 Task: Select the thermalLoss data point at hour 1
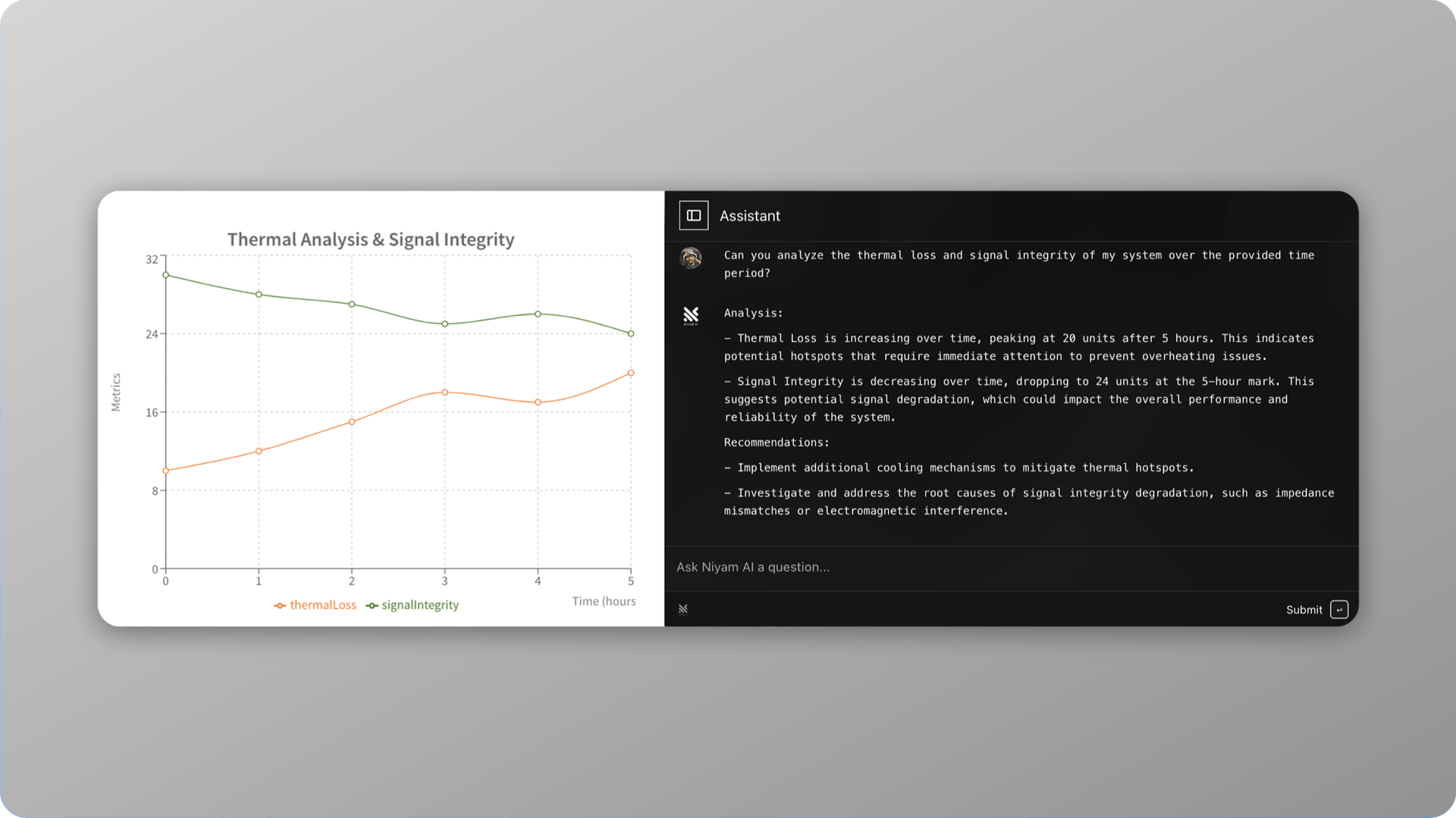coord(259,451)
